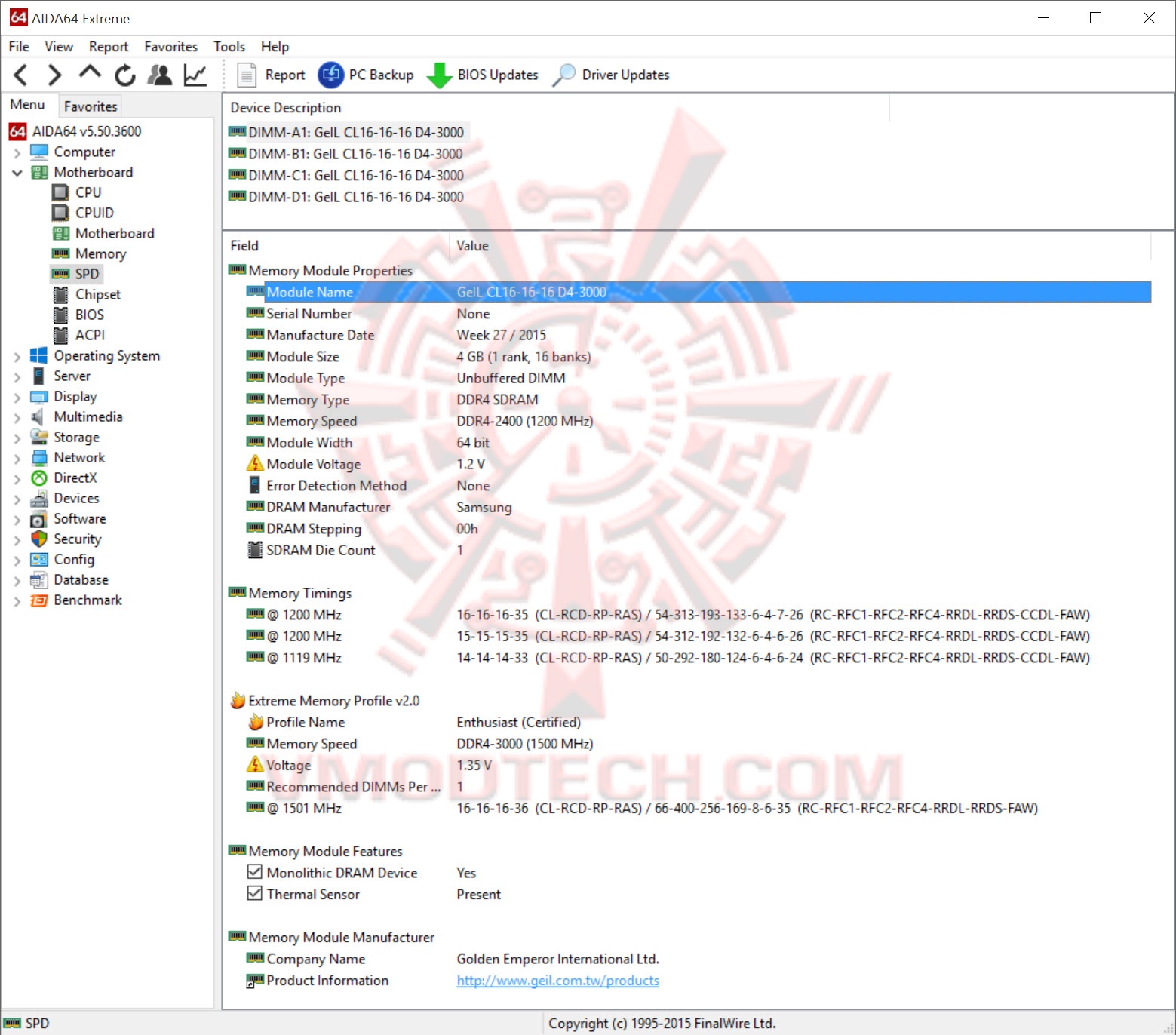Viewport: 1176px width, 1035px height.
Task: Open the File menu
Action: click(19, 47)
